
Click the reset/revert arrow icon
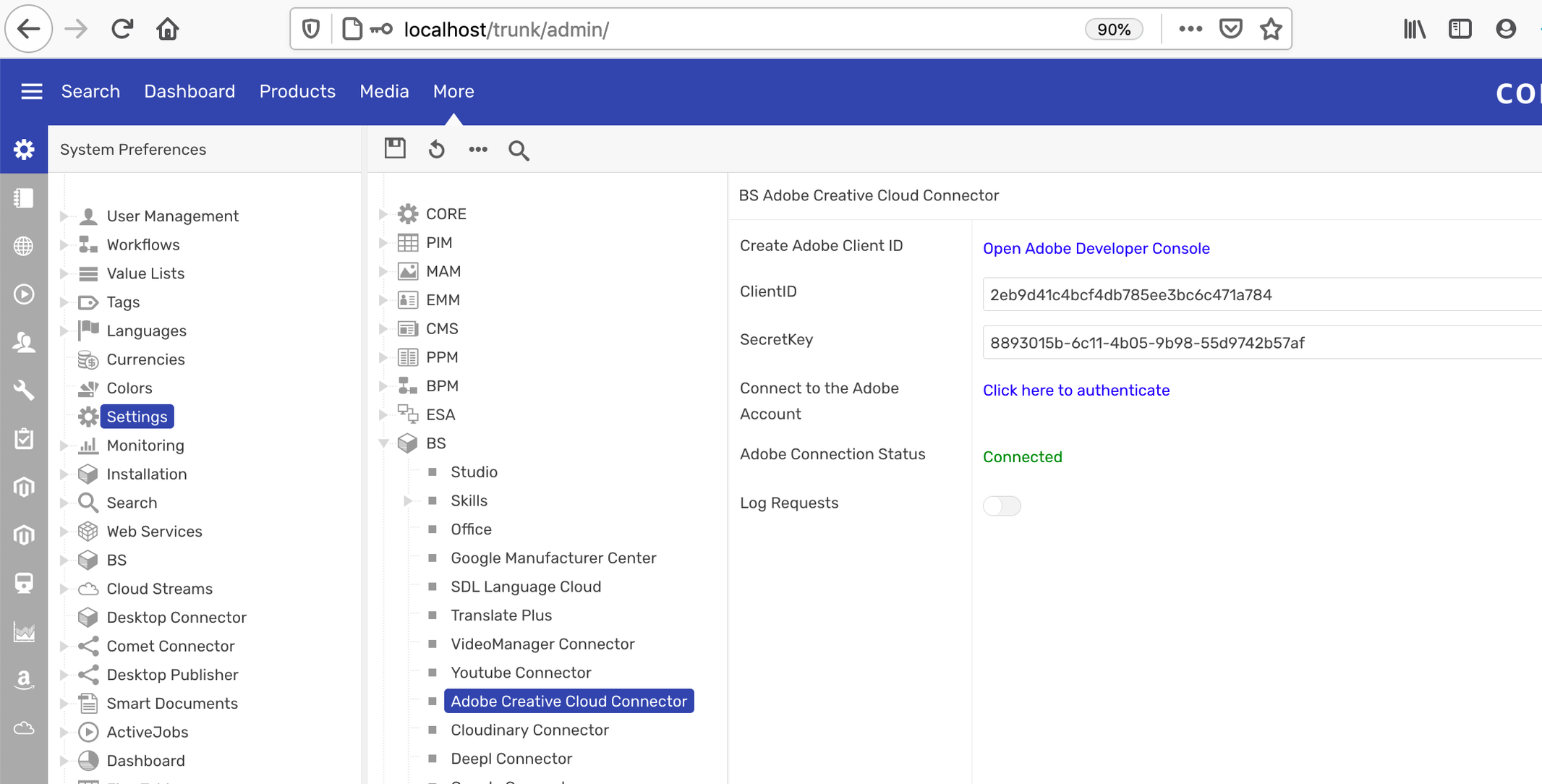(436, 150)
